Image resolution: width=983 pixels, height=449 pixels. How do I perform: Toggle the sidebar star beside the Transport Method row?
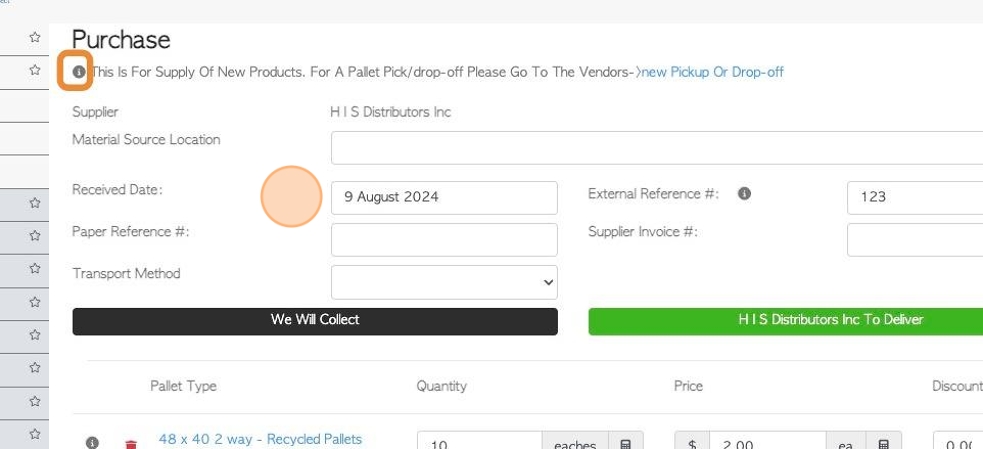click(34, 268)
